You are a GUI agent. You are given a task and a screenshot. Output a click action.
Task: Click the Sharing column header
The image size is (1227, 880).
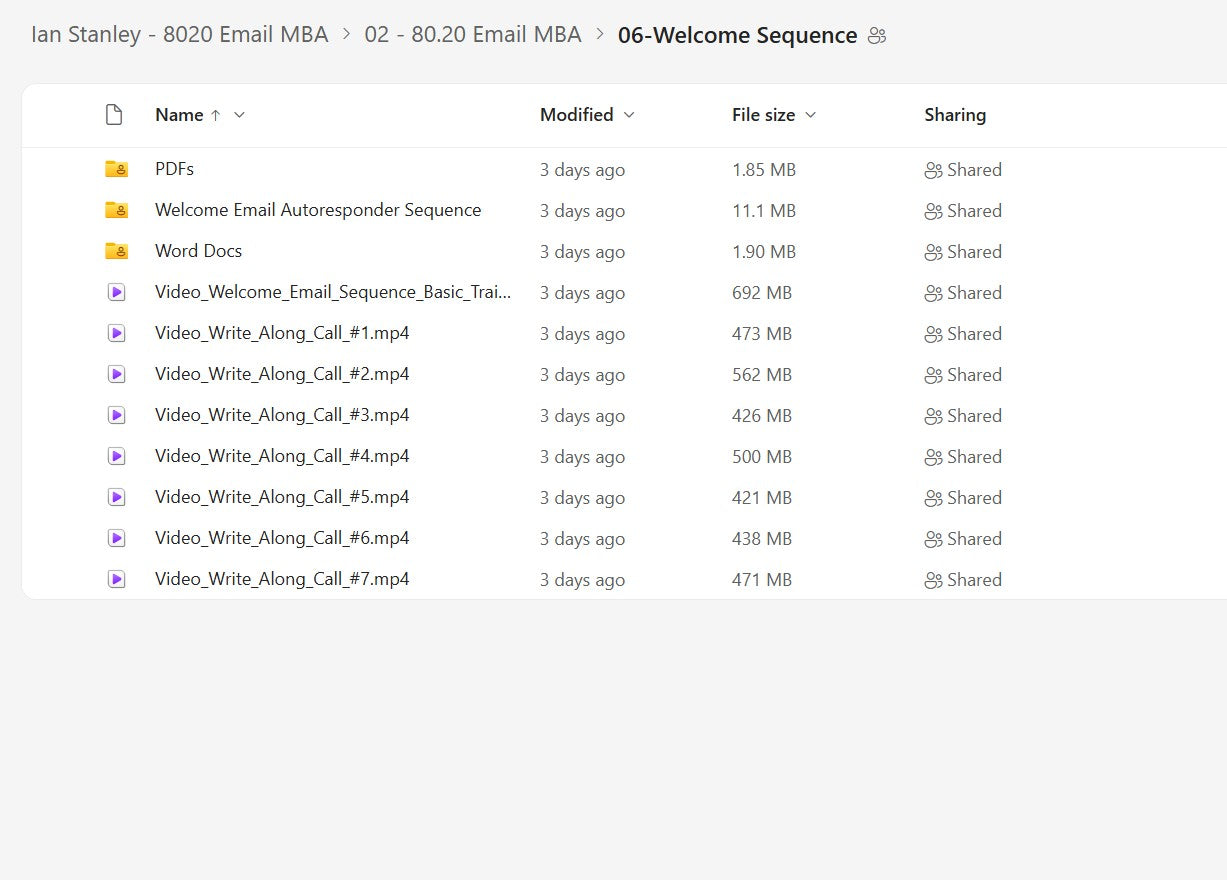[x=955, y=115]
